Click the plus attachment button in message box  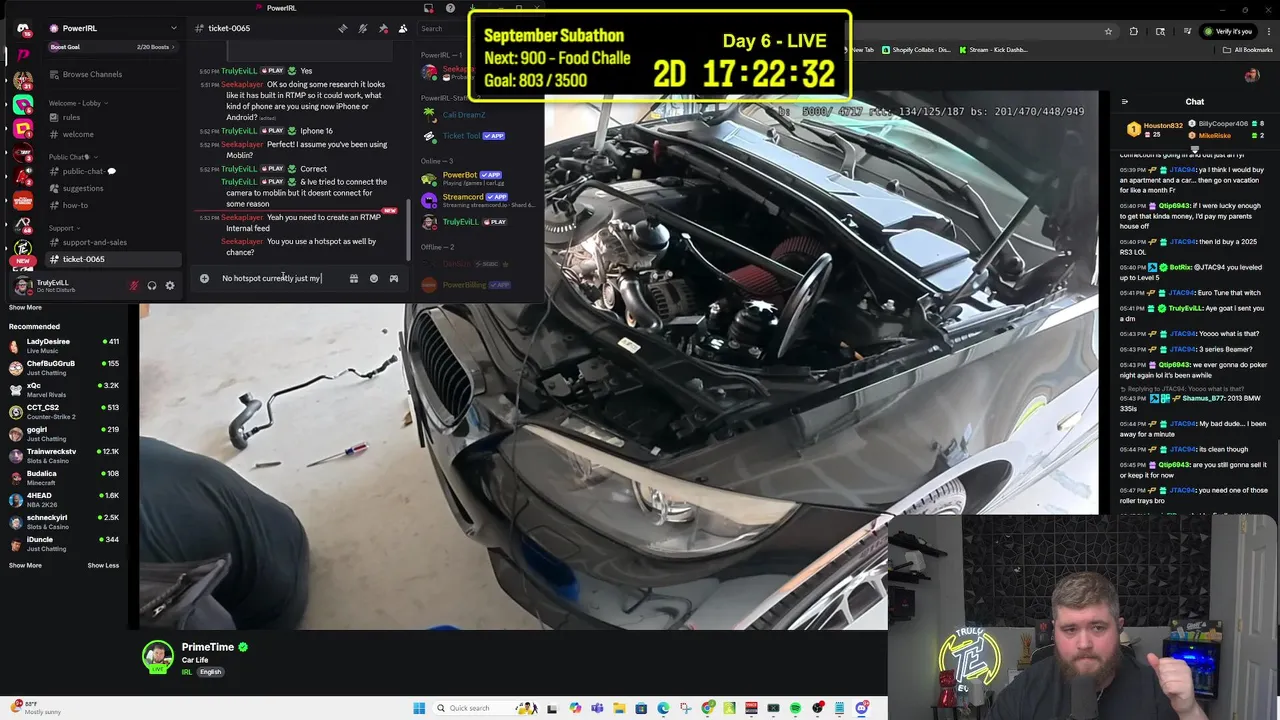(204, 278)
